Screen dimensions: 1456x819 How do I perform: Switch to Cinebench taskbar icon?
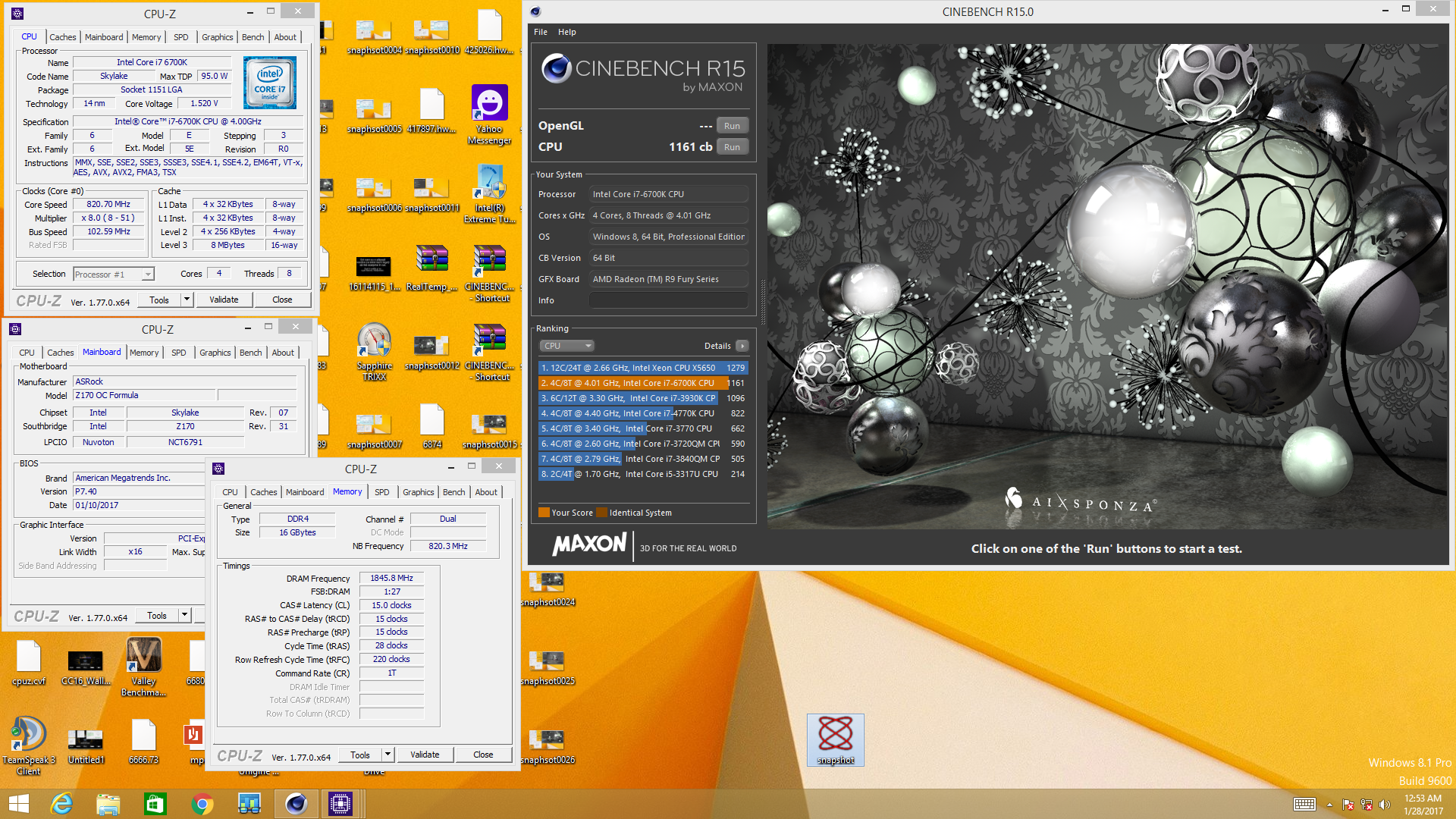point(297,804)
